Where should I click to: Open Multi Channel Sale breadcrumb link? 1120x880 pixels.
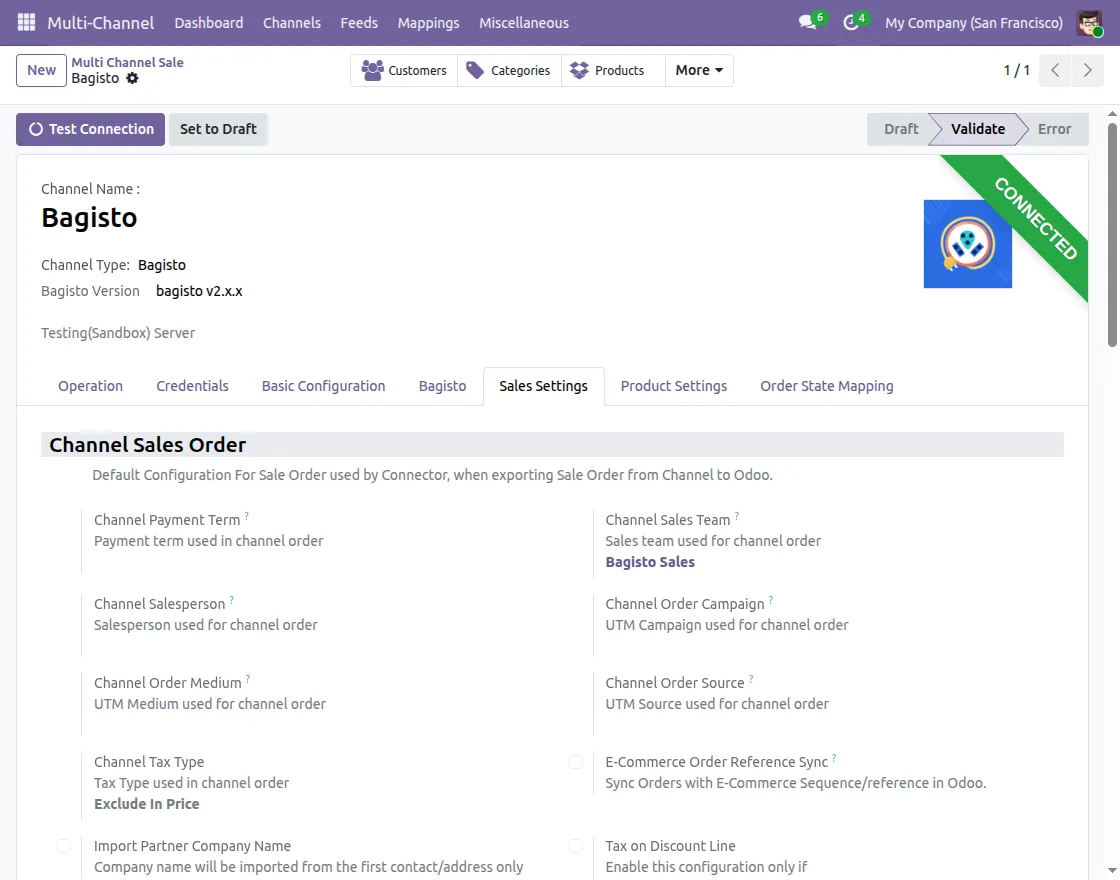point(127,62)
